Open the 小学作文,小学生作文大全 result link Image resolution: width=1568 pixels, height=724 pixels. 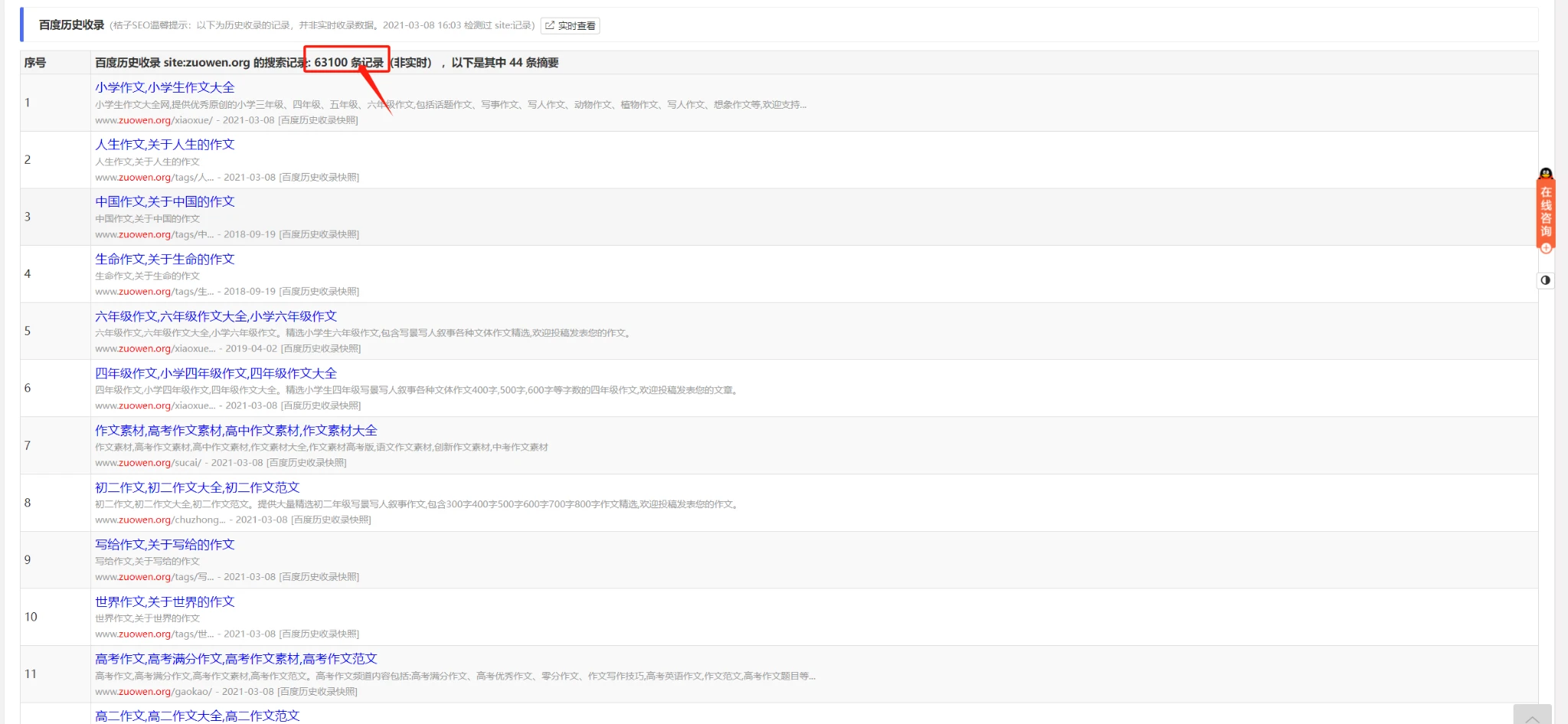(x=165, y=87)
